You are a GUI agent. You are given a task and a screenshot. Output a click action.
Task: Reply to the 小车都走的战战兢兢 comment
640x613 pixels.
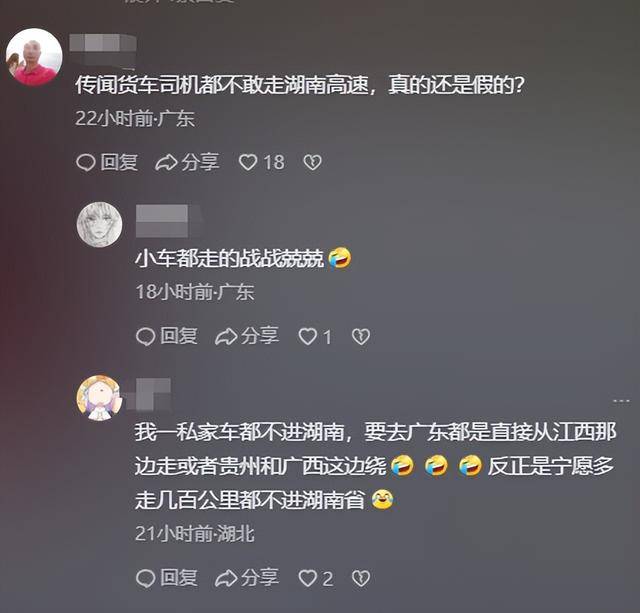(167, 336)
